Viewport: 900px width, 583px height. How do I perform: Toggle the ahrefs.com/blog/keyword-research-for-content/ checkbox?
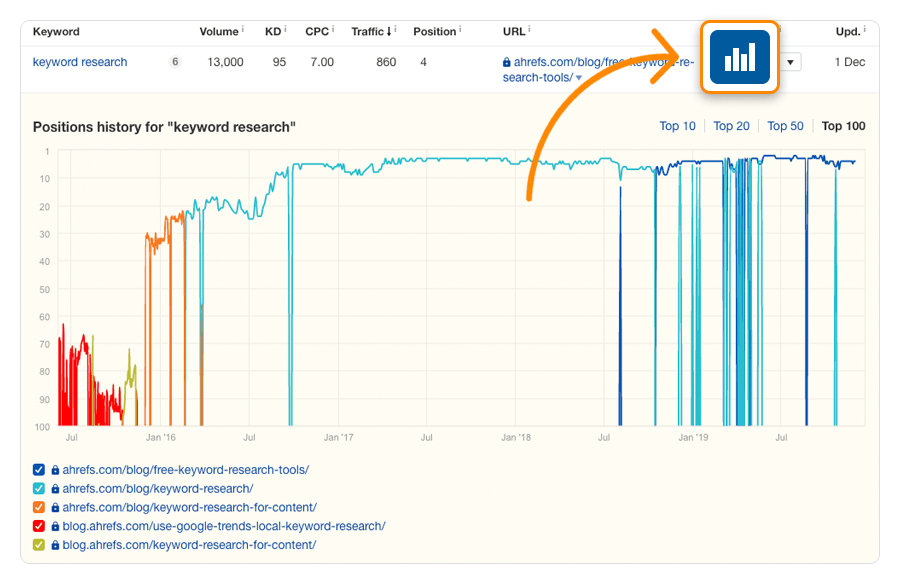point(39,508)
